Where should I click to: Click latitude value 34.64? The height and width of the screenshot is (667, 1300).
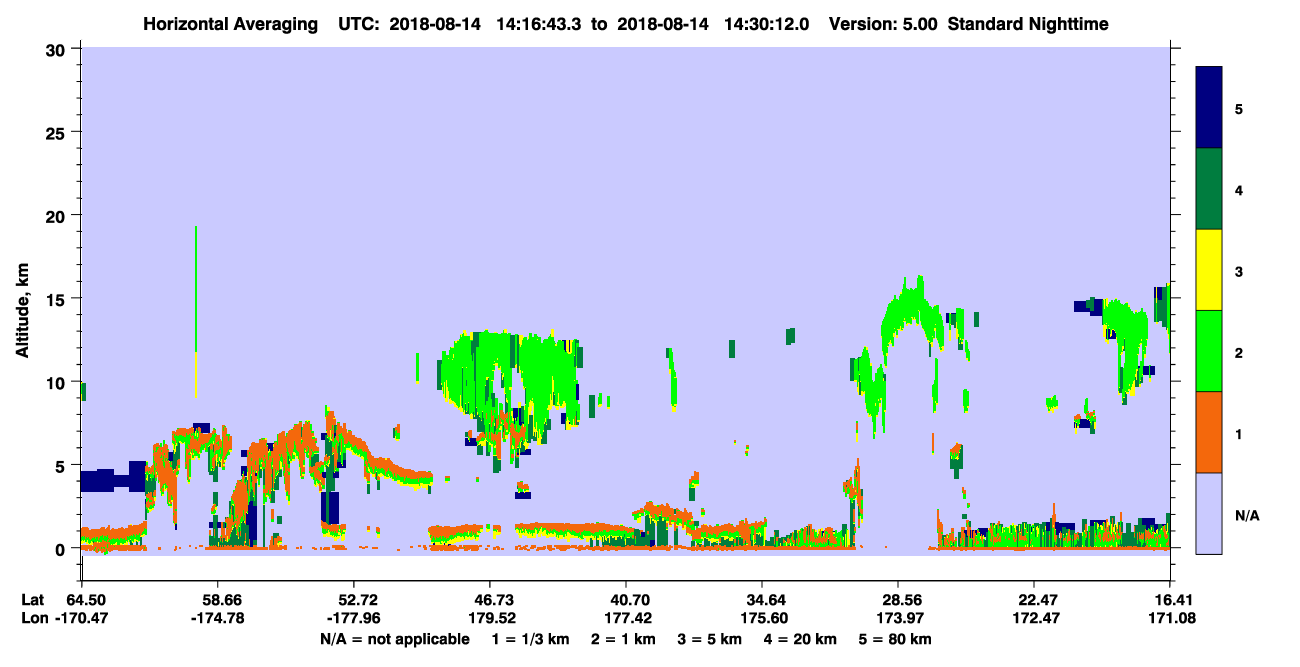click(762, 600)
